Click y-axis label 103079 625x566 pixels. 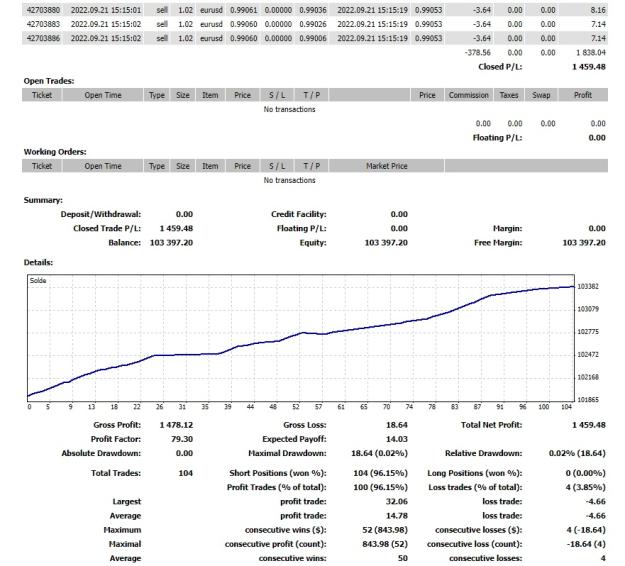coord(588,309)
